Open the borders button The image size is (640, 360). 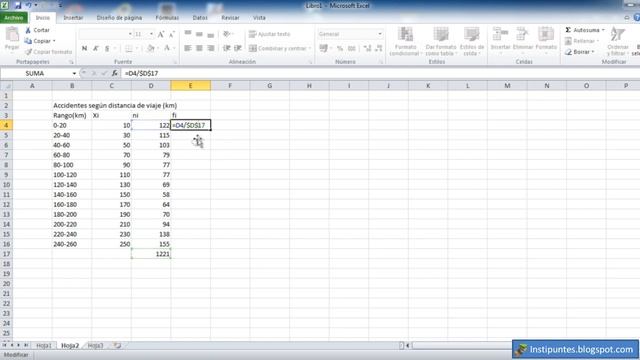tap(129, 48)
